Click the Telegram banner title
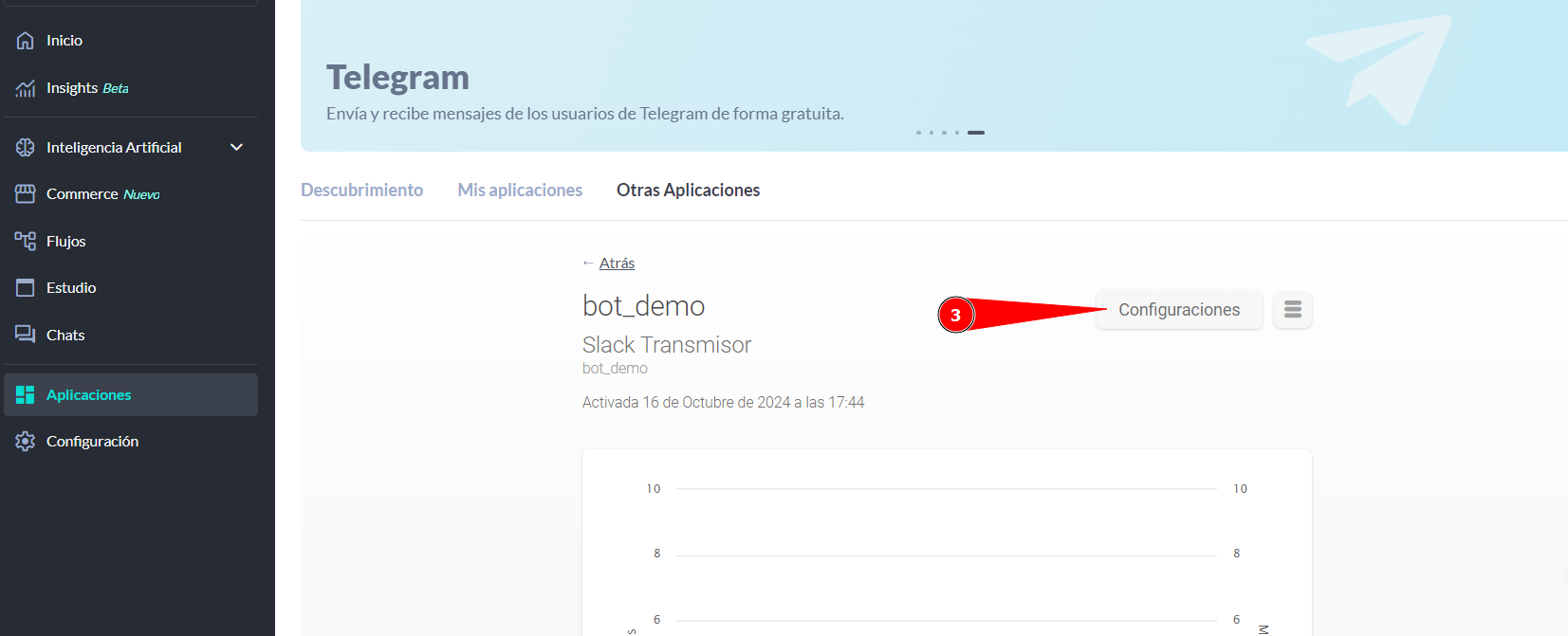Image resolution: width=1568 pixels, height=636 pixels. (x=397, y=78)
